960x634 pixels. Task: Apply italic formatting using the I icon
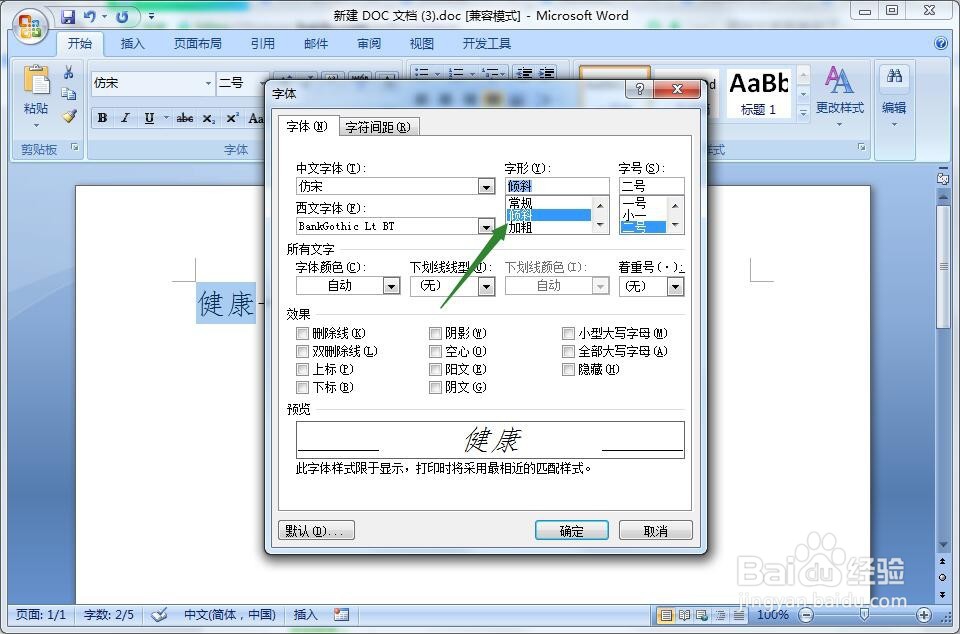coord(126,118)
